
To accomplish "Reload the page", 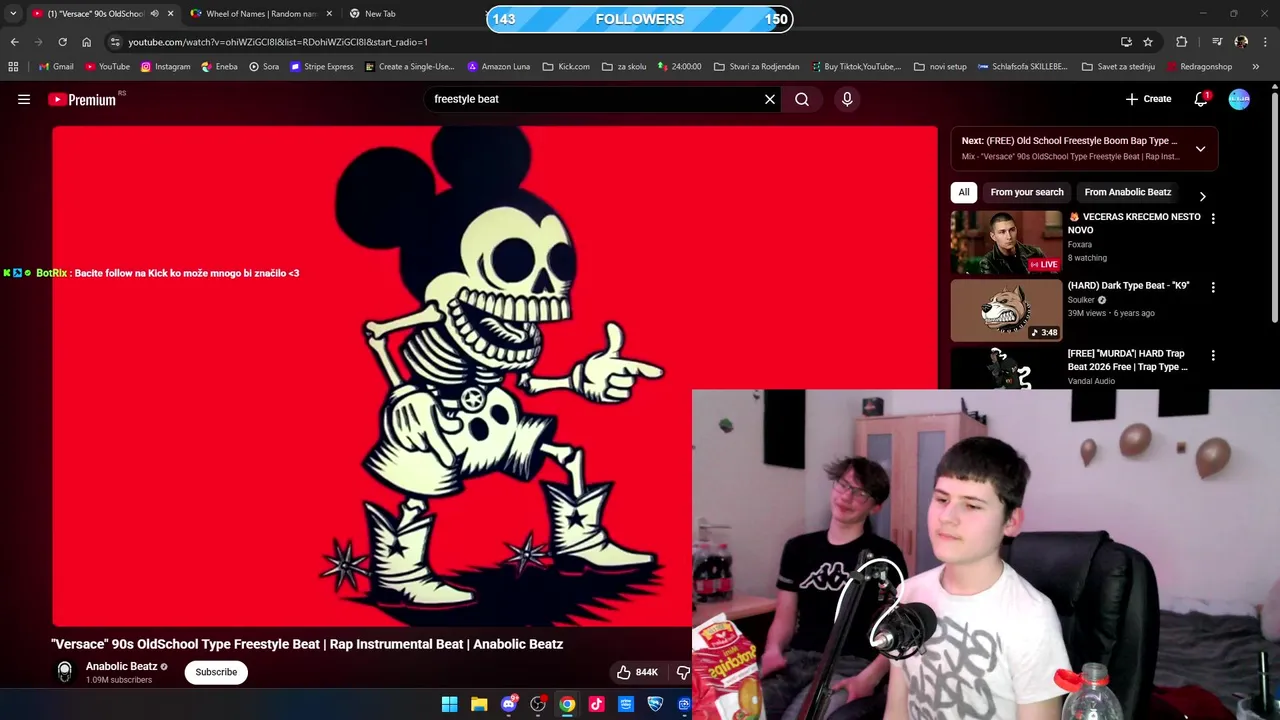I will tap(62, 42).
